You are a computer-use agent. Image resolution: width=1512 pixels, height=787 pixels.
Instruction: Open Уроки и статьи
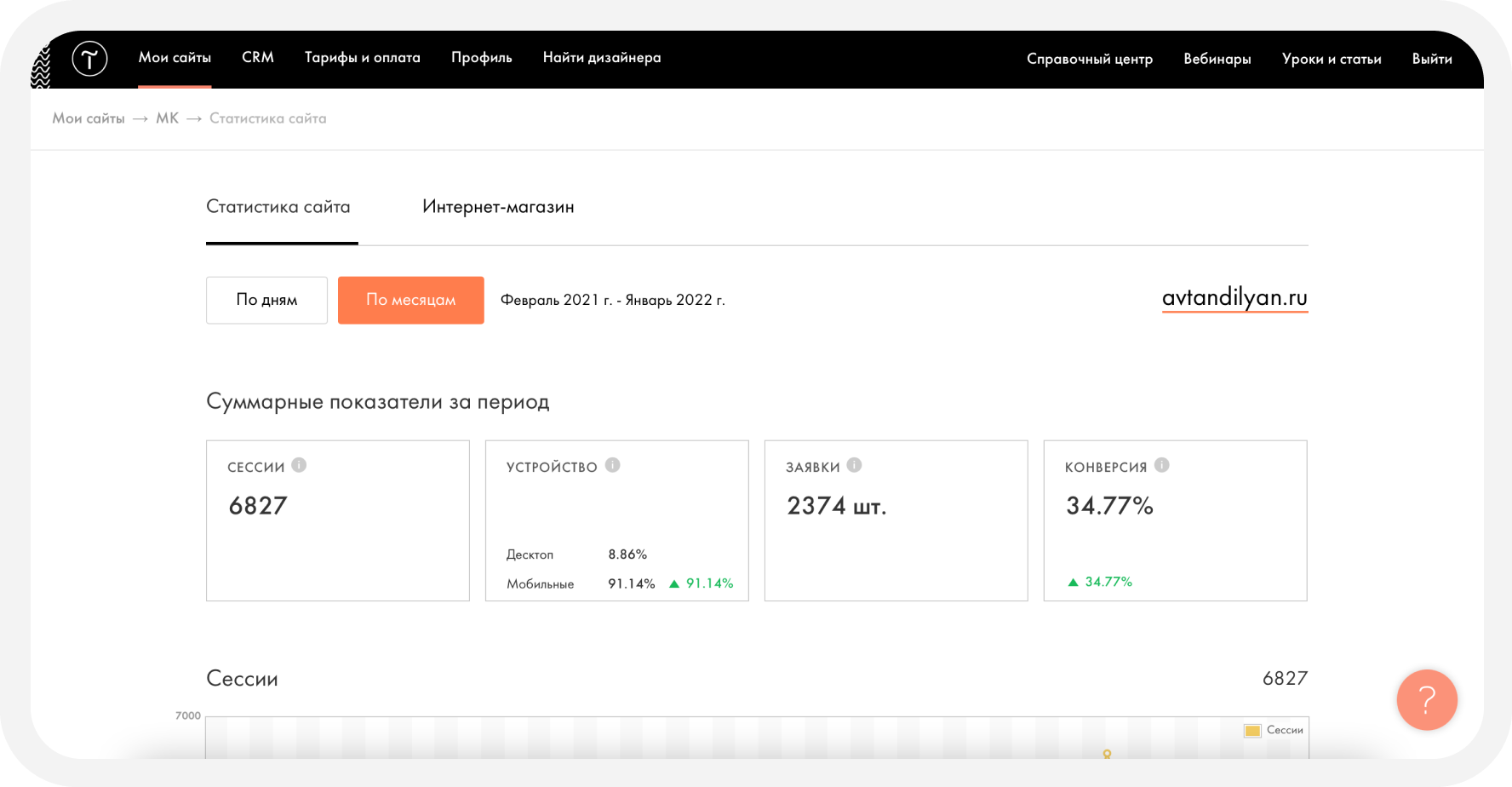click(x=1332, y=59)
